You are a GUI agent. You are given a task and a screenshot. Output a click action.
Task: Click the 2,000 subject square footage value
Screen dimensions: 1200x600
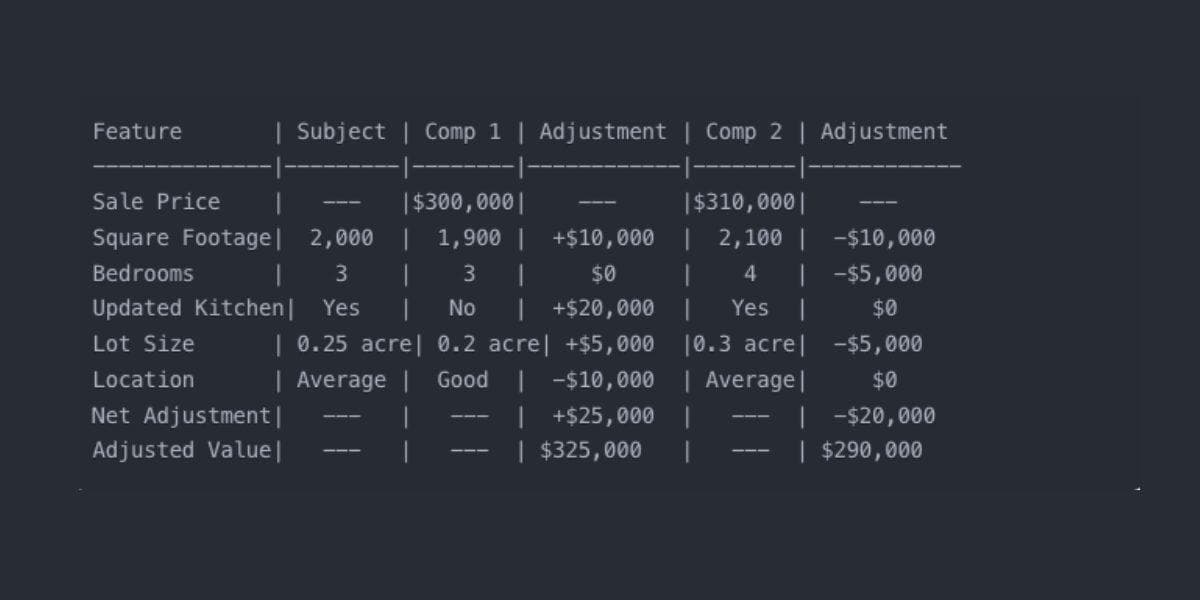click(x=341, y=238)
